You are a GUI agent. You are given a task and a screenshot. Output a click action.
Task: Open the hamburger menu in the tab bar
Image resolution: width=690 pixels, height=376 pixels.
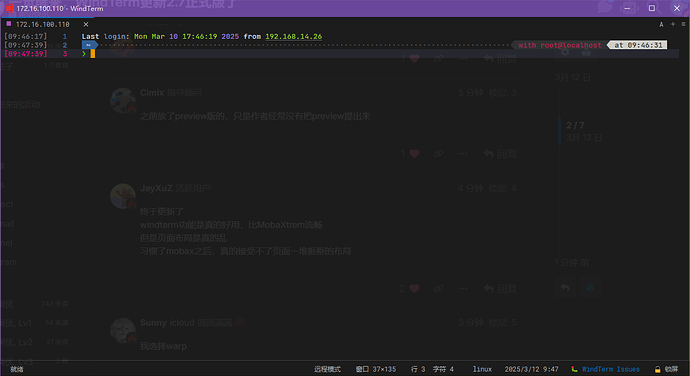click(x=683, y=24)
